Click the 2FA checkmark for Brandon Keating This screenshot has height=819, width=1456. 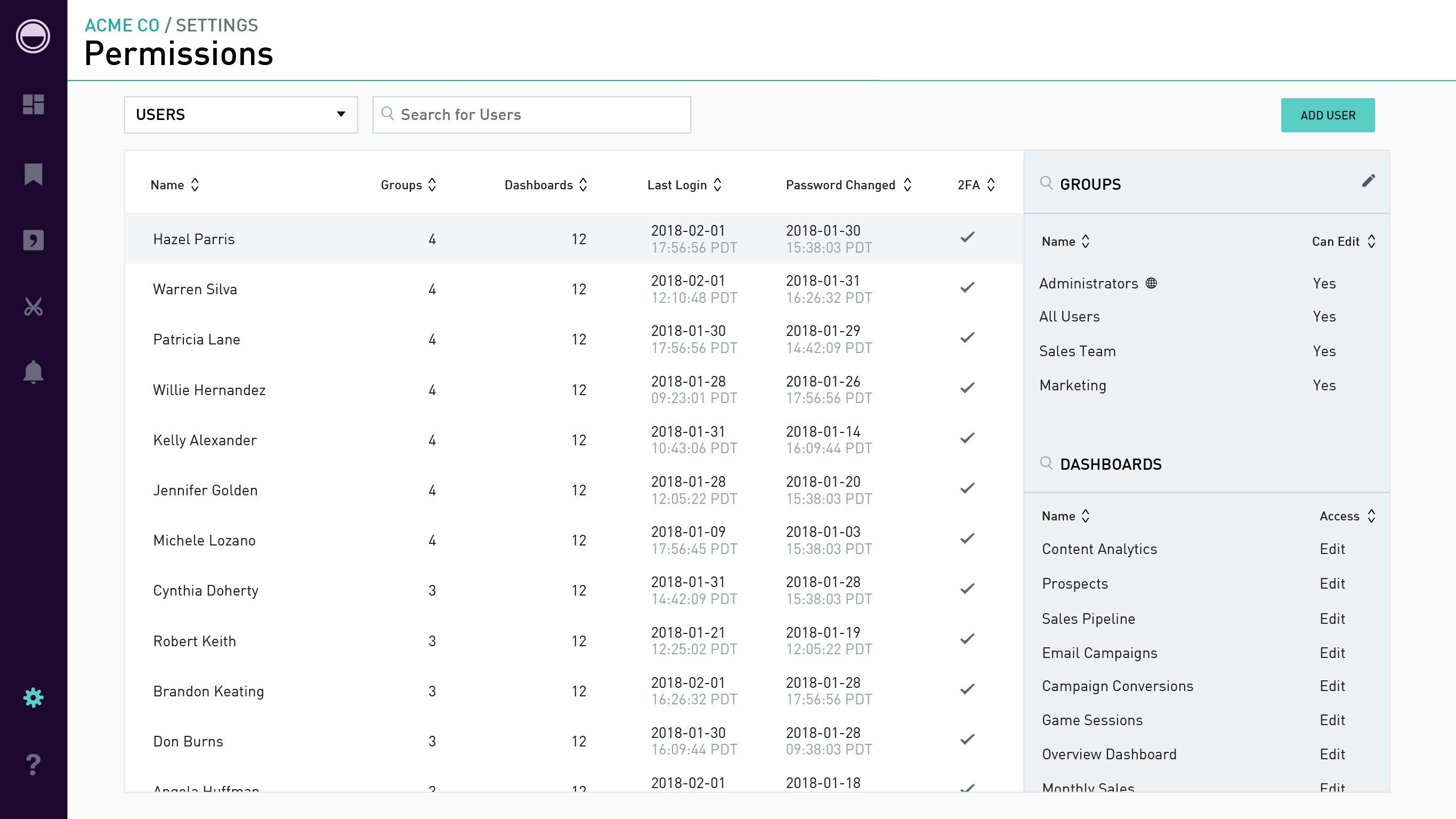tap(968, 689)
